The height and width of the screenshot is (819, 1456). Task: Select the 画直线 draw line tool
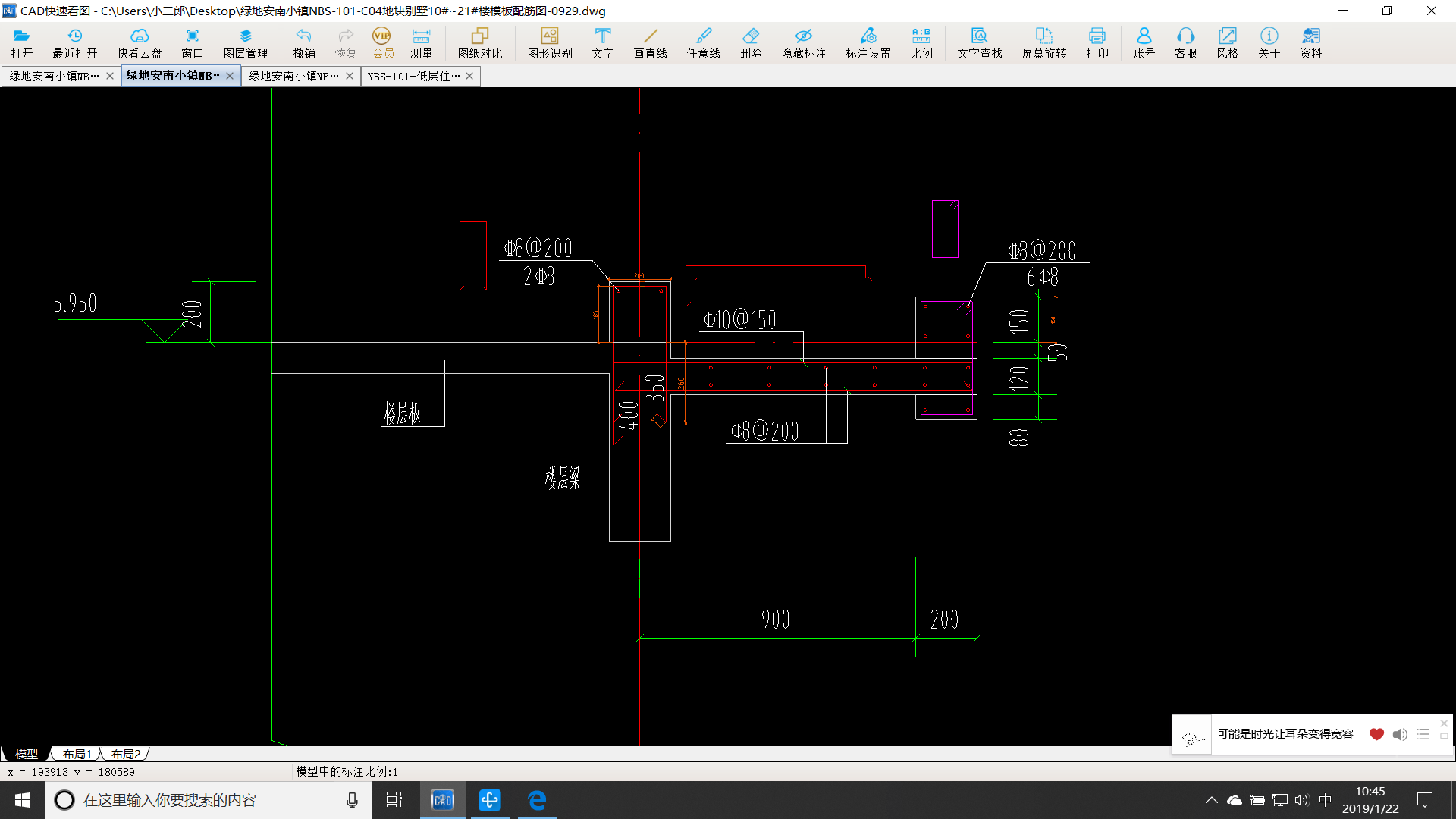click(x=651, y=42)
